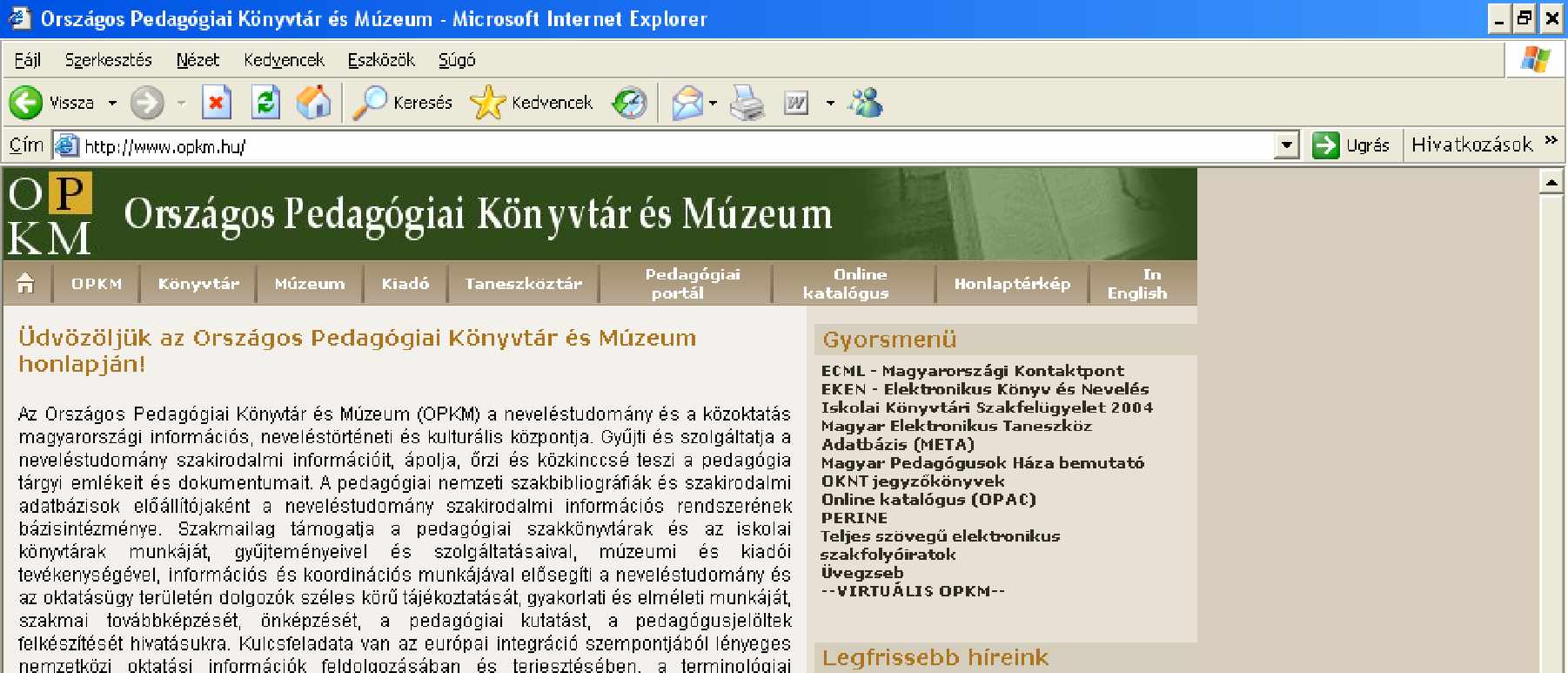Open PERINE quick menu link
Viewport: 1568px width, 673px height.
pyautogui.click(x=854, y=517)
